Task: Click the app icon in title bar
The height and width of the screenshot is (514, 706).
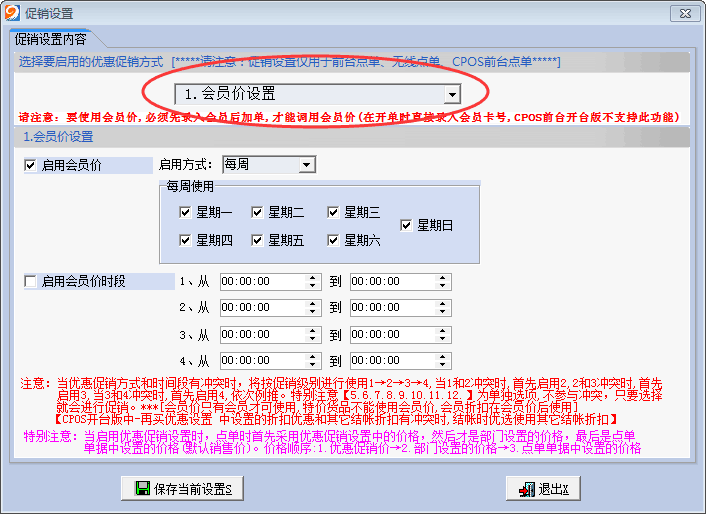Action: (12, 12)
